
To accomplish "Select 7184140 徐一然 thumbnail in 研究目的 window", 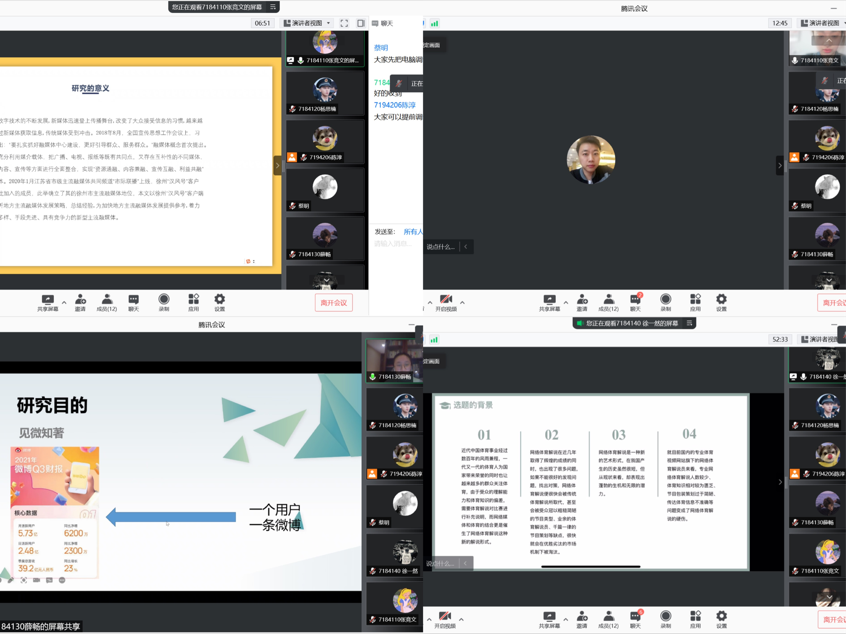I will [394, 555].
